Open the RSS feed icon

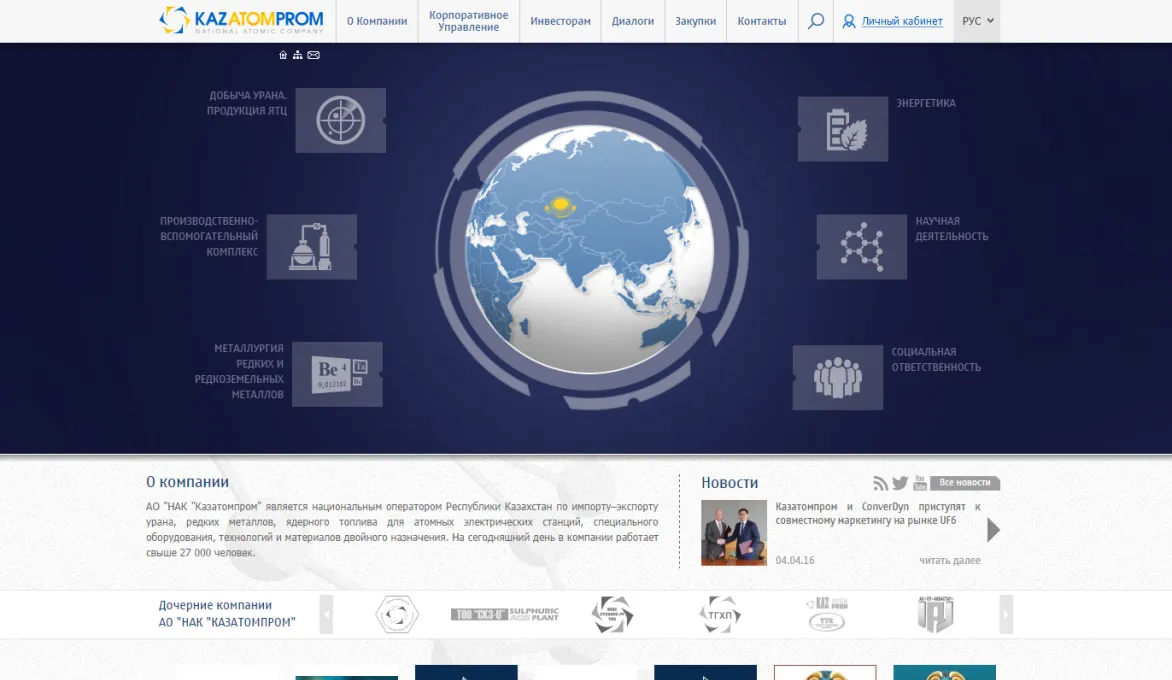click(x=880, y=483)
